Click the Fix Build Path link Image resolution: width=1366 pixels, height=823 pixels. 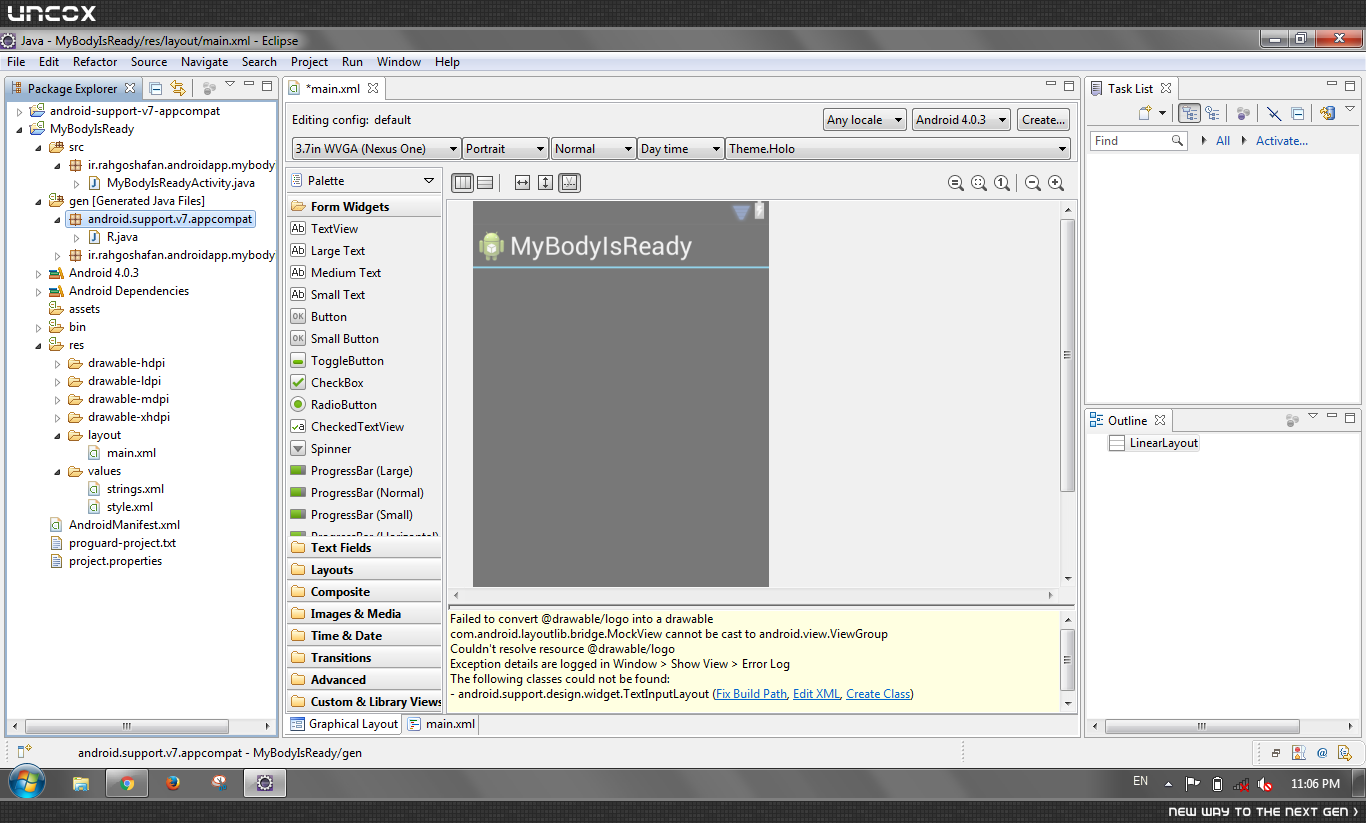(x=751, y=694)
